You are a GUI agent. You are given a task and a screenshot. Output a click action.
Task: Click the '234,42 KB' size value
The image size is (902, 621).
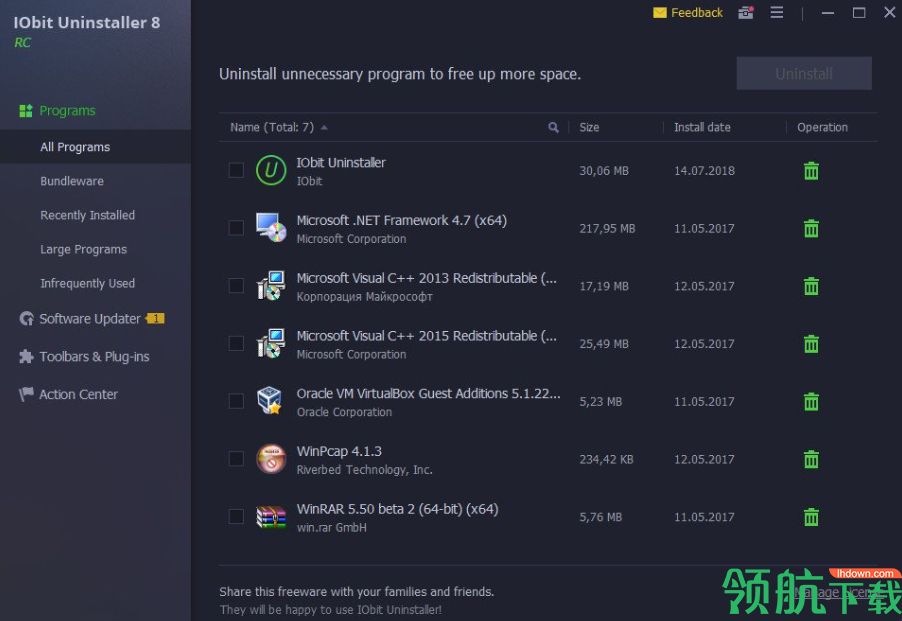606,459
